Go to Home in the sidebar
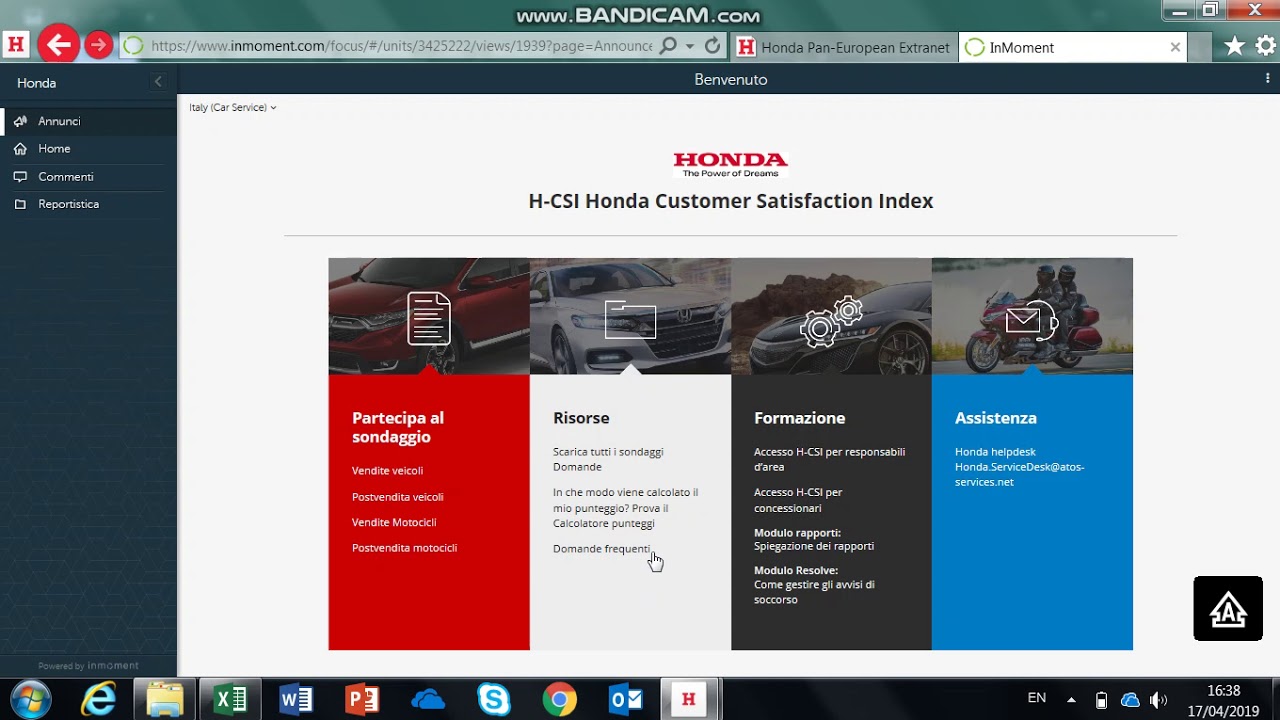Screen dimensions: 1280x720 tap(89, 149)
